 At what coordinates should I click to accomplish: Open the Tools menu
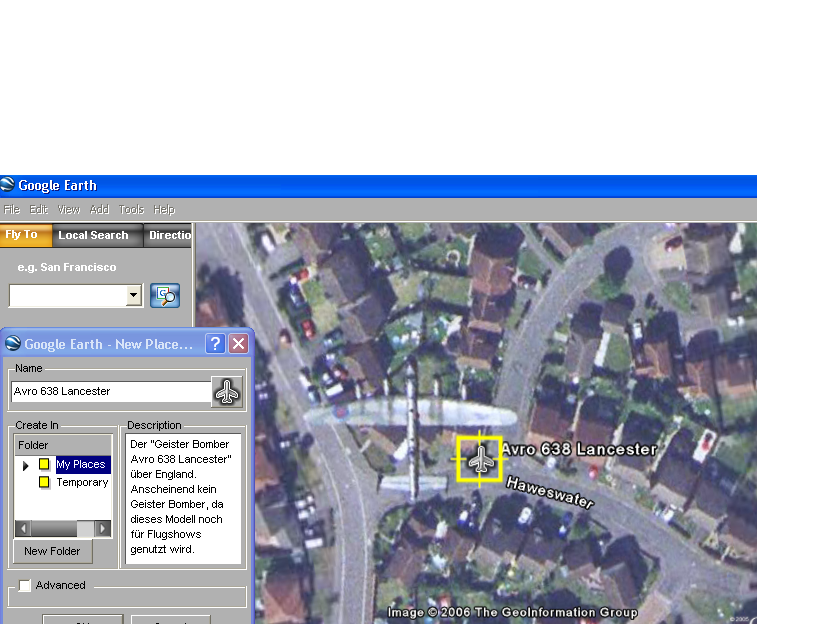tap(132, 210)
